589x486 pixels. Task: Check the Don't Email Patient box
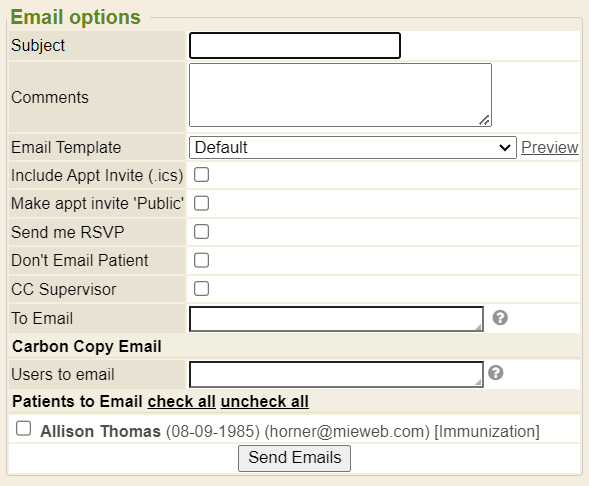(x=201, y=260)
